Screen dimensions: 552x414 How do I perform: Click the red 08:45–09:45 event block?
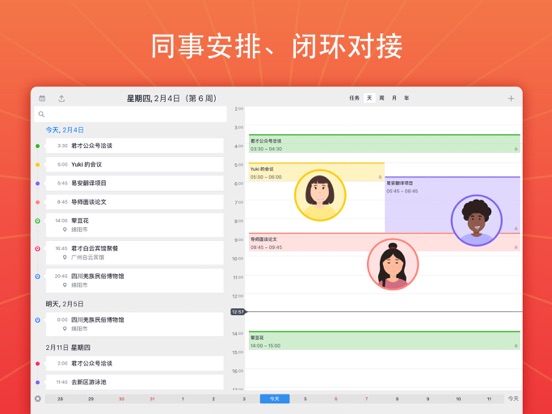tap(384, 242)
